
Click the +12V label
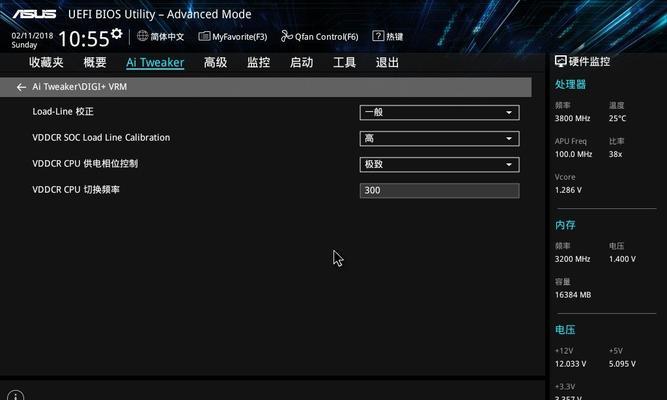tap(564, 351)
